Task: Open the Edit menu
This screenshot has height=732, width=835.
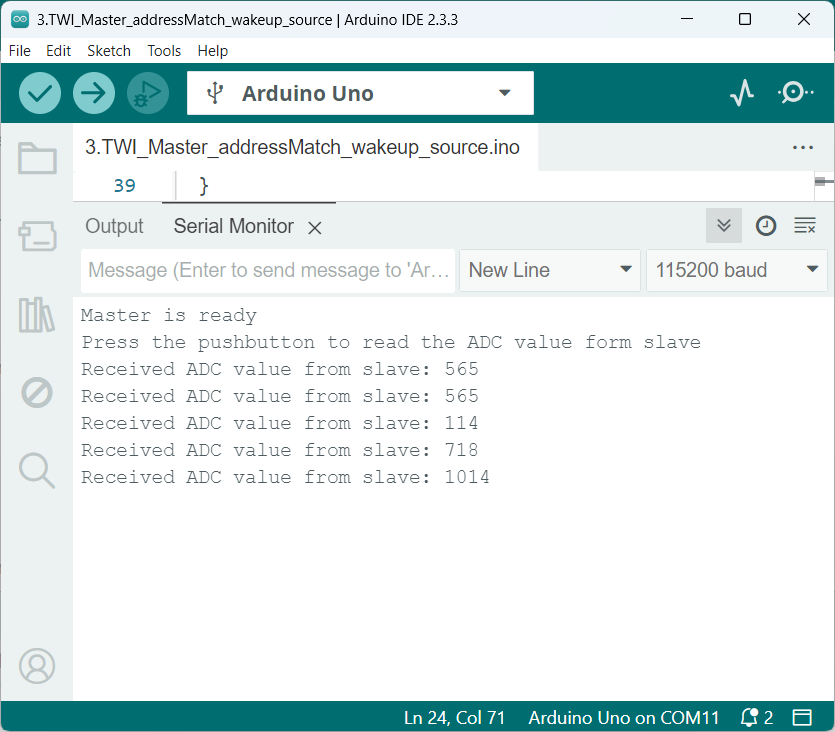Action: pyautogui.click(x=58, y=51)
